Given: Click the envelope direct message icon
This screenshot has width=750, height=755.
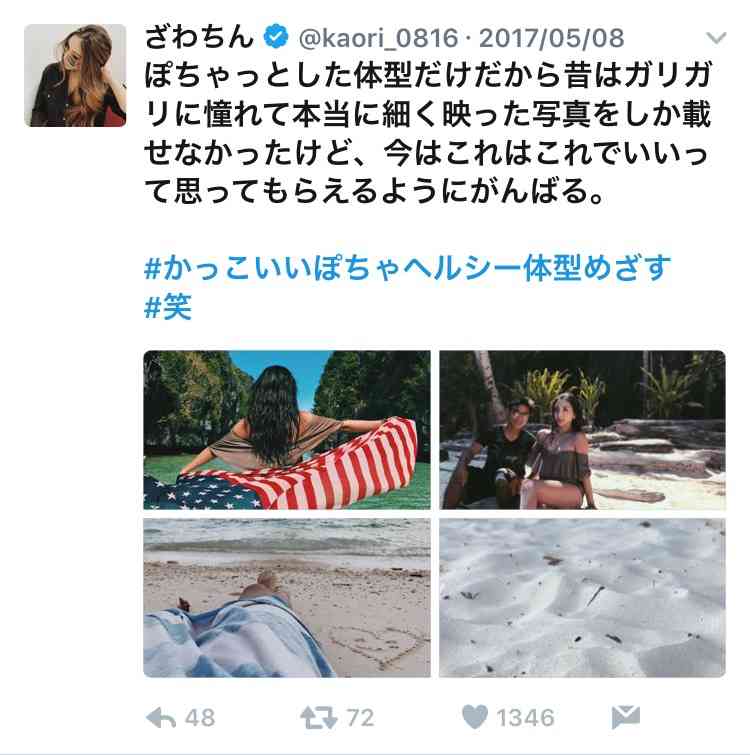Looking at the screenshot, I should [x=626, y=717].
